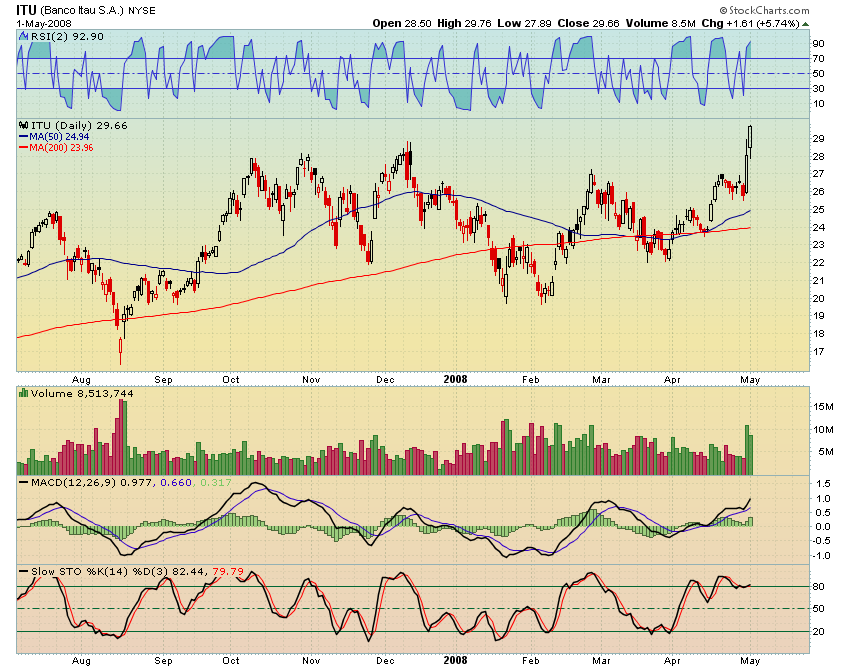Click the 10M label on volume axis
This screenshot has width=850, height=668.
823,429
